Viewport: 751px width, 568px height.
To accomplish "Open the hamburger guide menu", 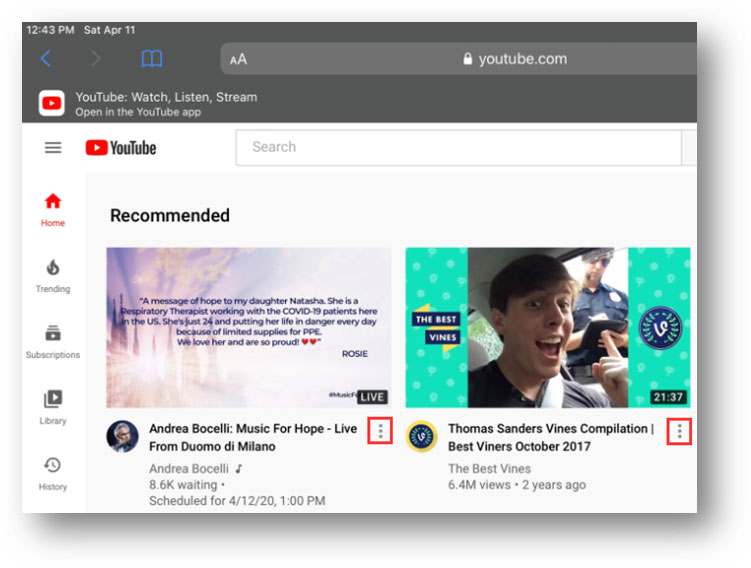I will tap(53, 147).
